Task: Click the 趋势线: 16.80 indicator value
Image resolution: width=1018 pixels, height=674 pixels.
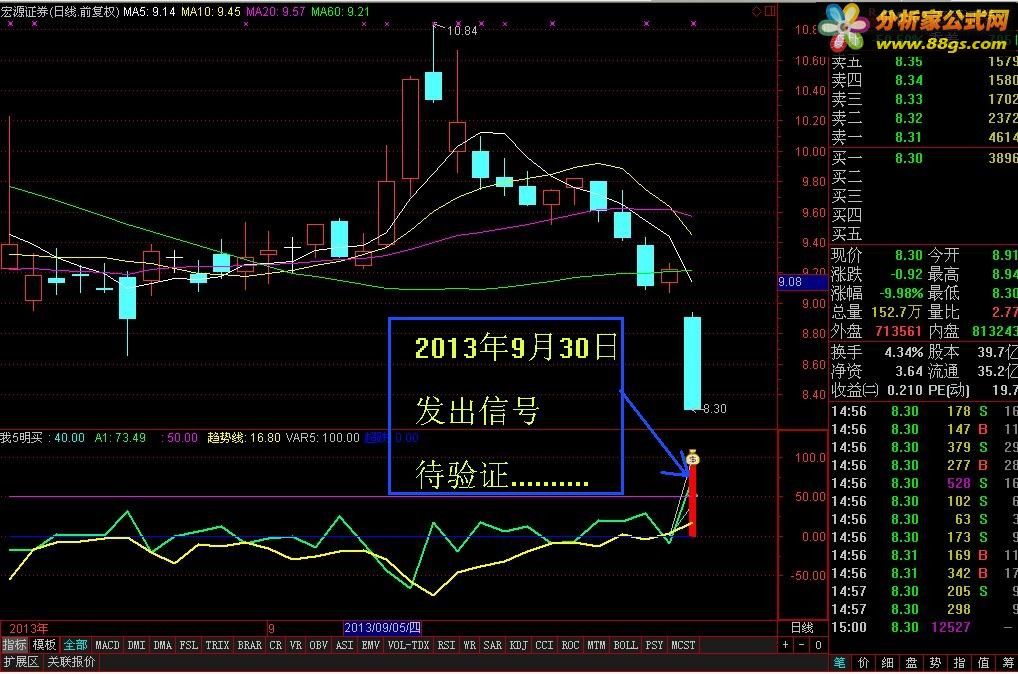Action: (244, 438)
